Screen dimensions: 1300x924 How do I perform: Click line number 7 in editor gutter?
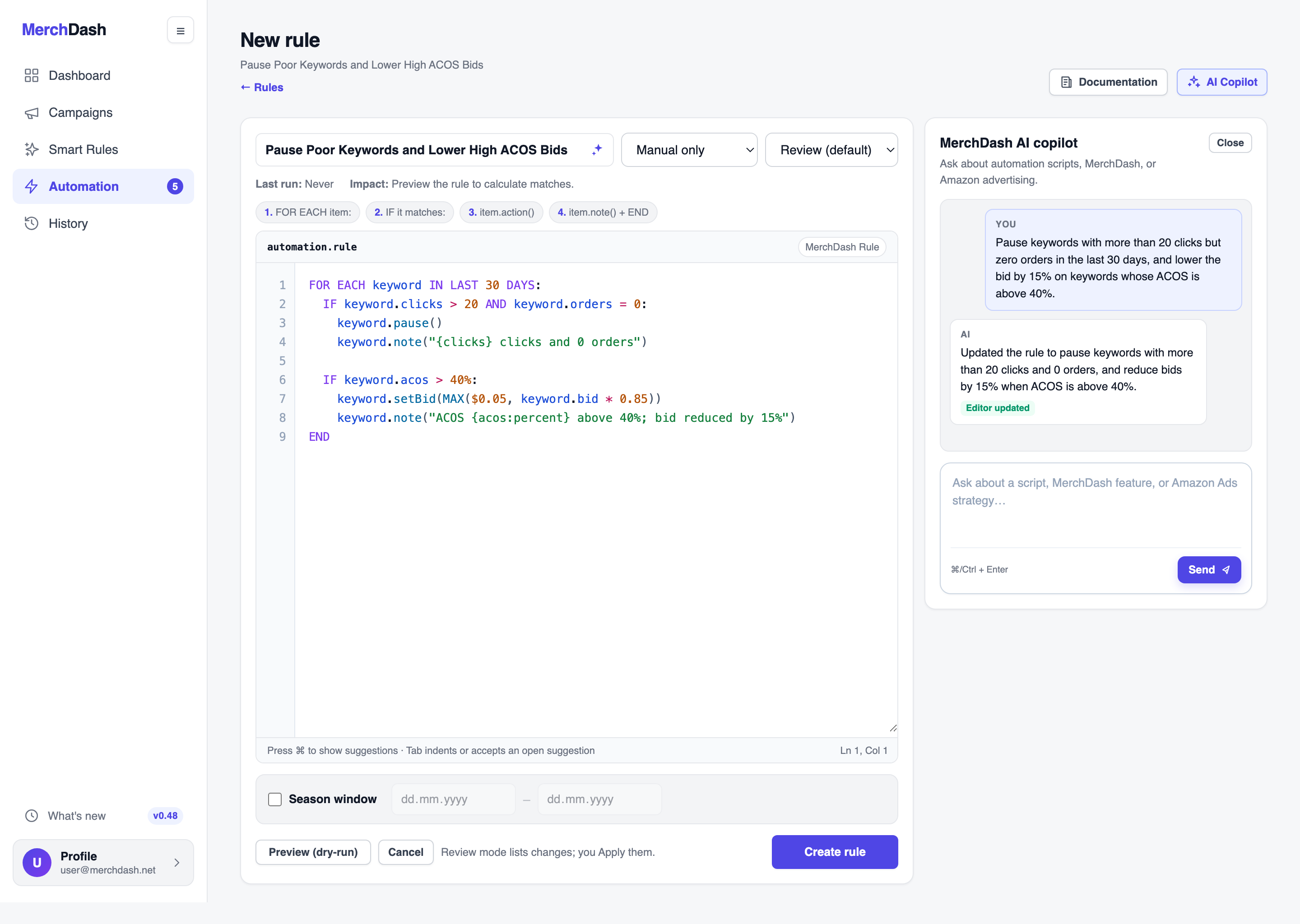click(x=282, y=399)
